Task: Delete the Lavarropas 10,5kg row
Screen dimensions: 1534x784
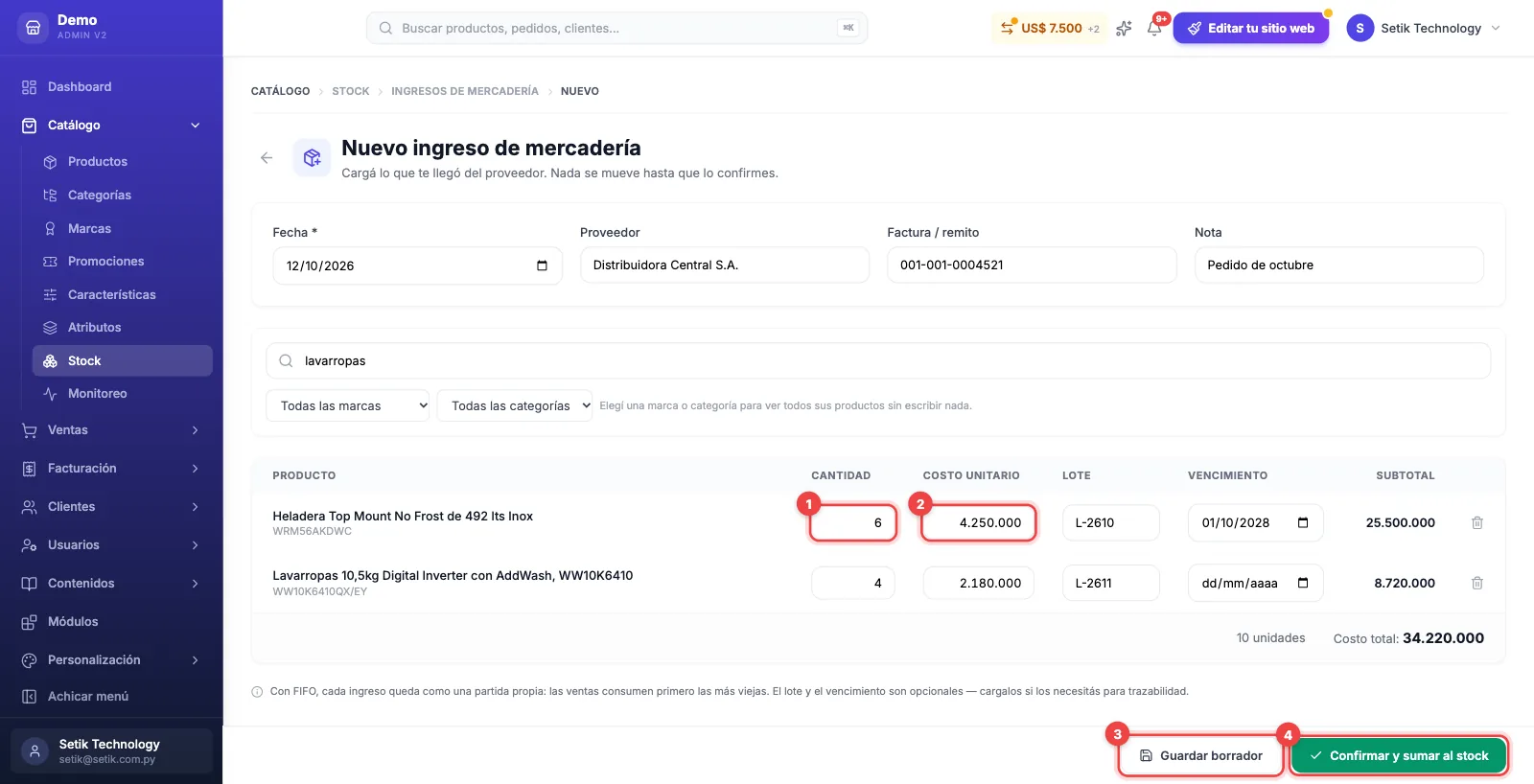Action: pos(1477,583)
